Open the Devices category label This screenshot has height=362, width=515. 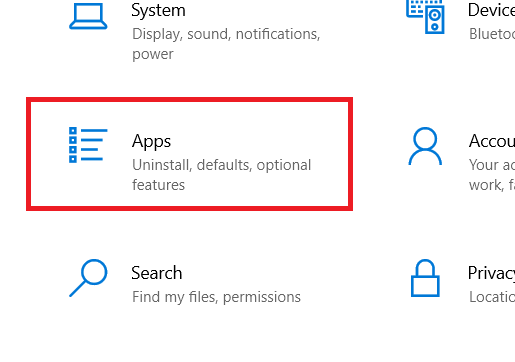click(x=491, y=10)
